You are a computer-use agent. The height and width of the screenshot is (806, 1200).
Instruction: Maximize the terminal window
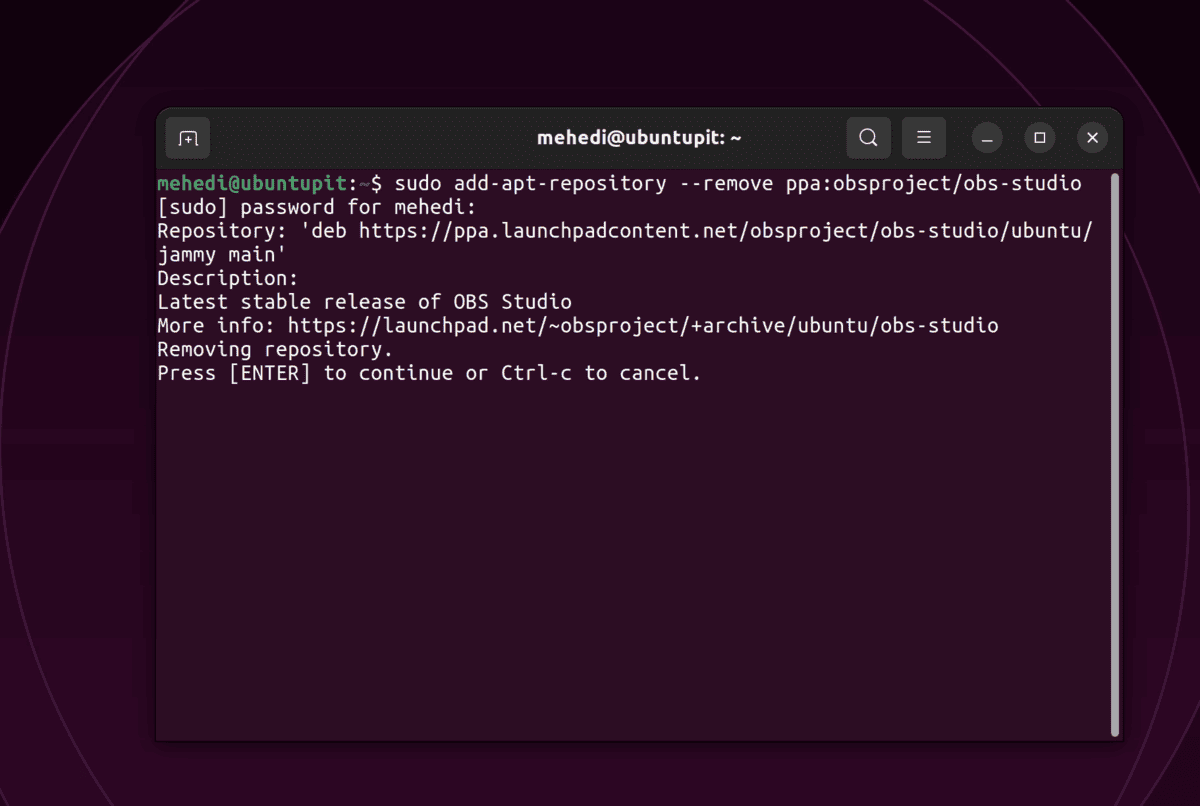click(x=1040, y=138)
